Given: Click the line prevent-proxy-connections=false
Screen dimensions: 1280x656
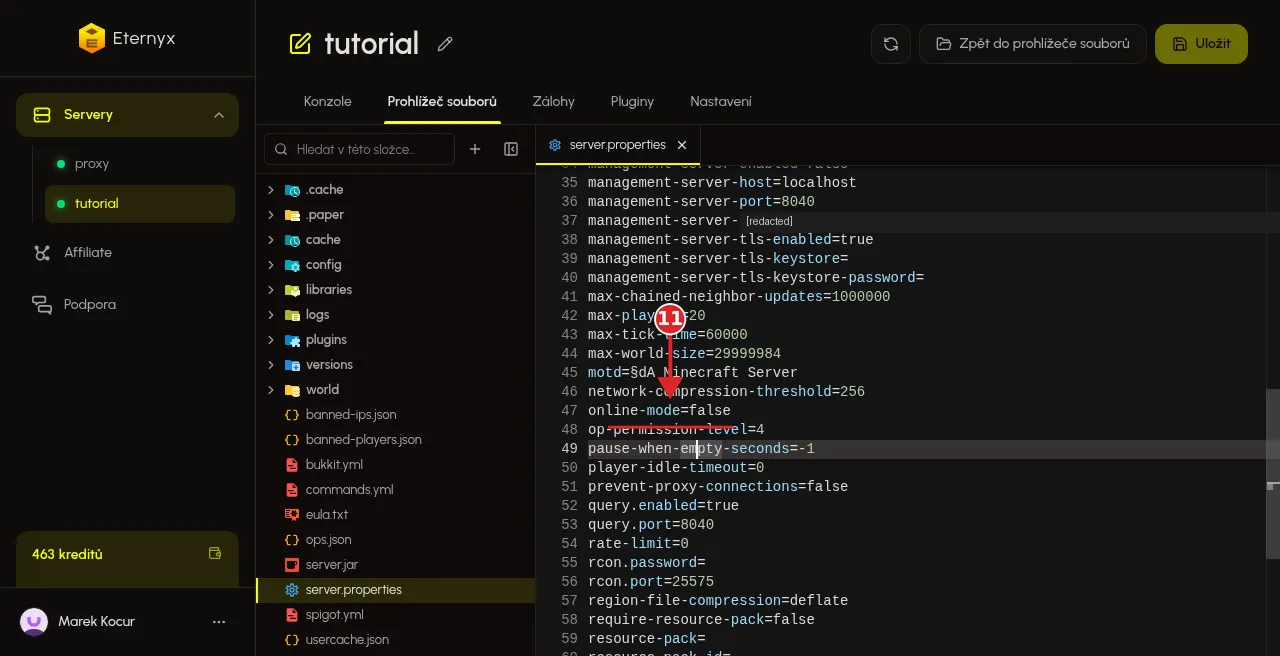Looking at the screenshot, I should point(718,487).
